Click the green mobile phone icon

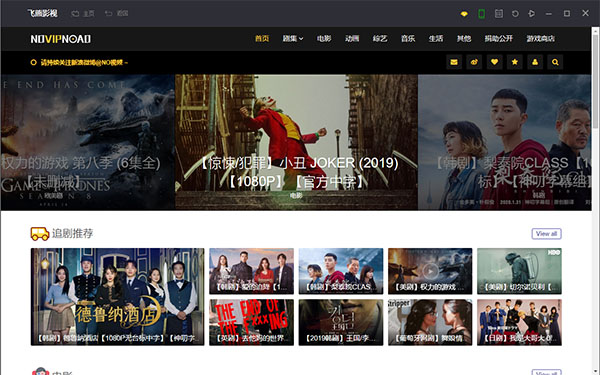coord(481,14)
